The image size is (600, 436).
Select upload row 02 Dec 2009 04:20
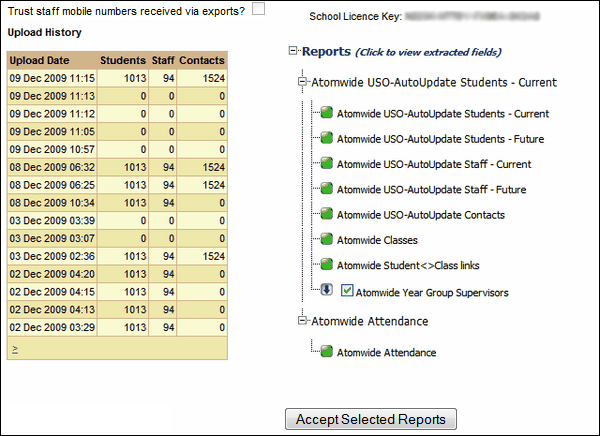pyautogui.click(x=117, y=274)
